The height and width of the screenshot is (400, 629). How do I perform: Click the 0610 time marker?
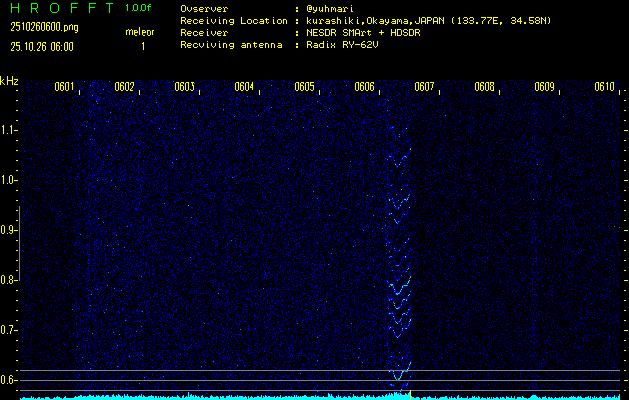click(604, 87)
